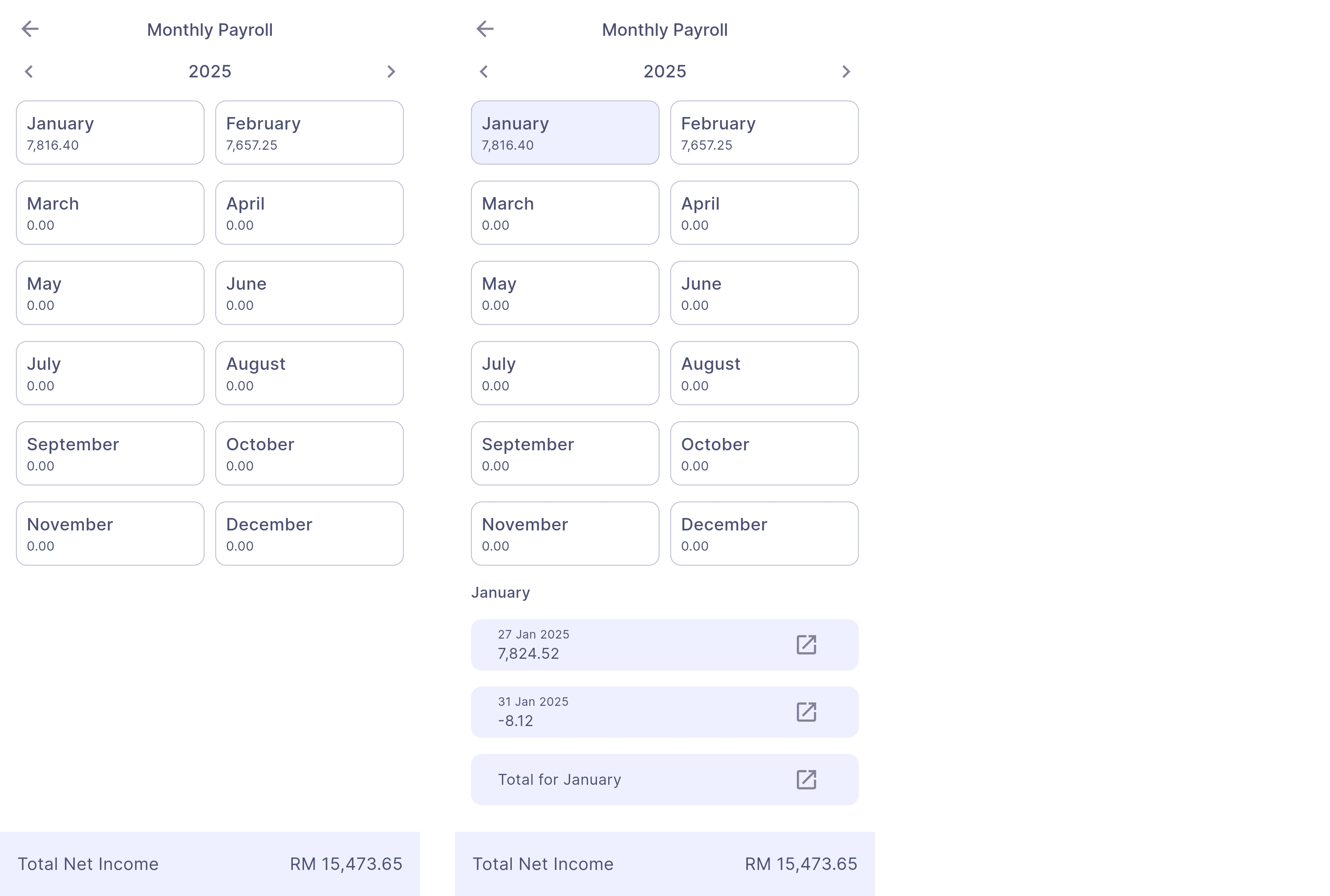Choose the December card on the left screen

[309, 534]
